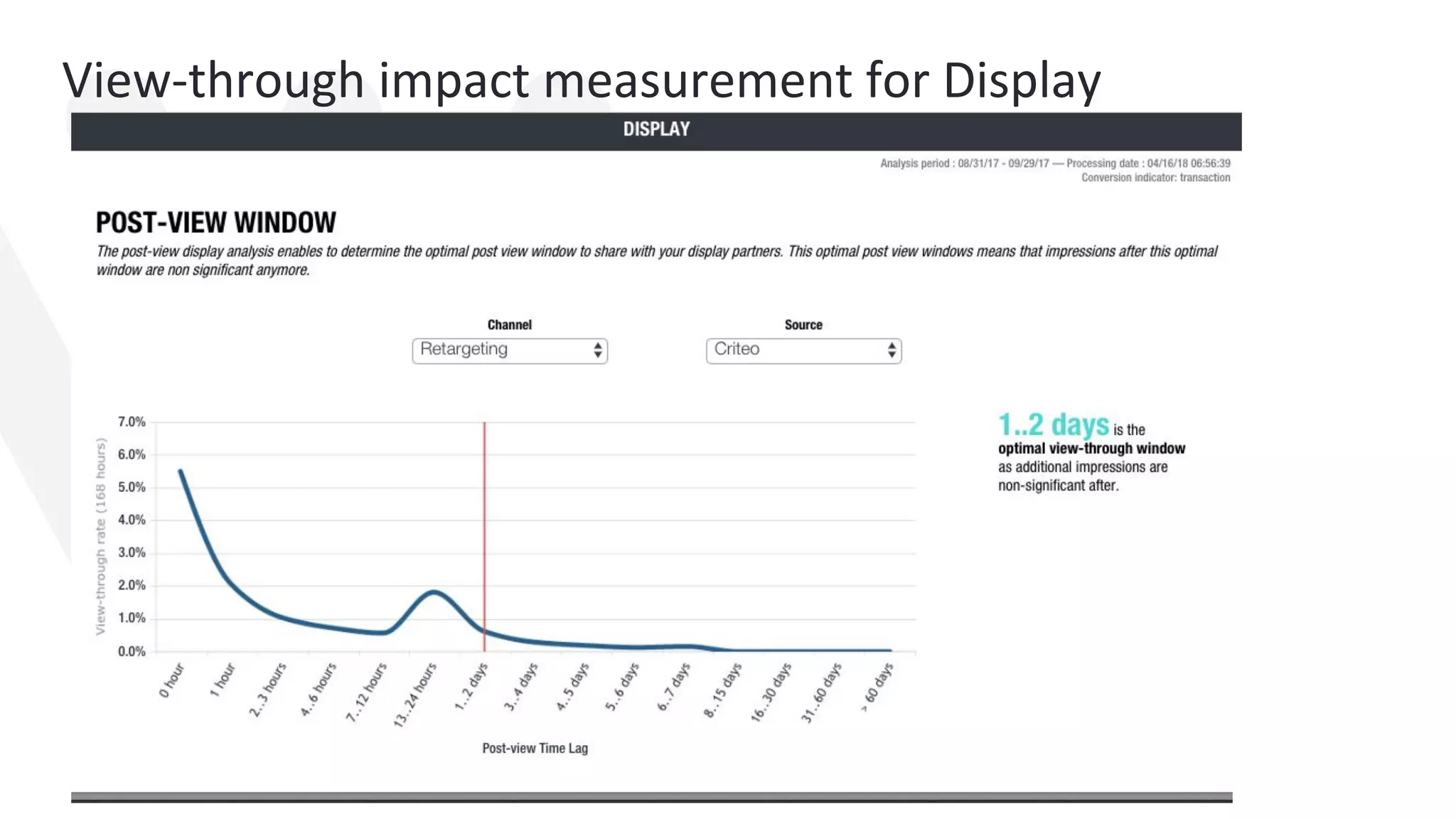This screenshot has height=819, width=1456.
Task: Open the Channel dropdown showing Retargeting
Action: pos(510,350)
